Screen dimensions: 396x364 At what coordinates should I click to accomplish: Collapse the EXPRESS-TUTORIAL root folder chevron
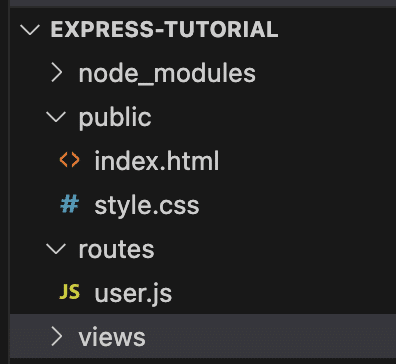(30, 29)
